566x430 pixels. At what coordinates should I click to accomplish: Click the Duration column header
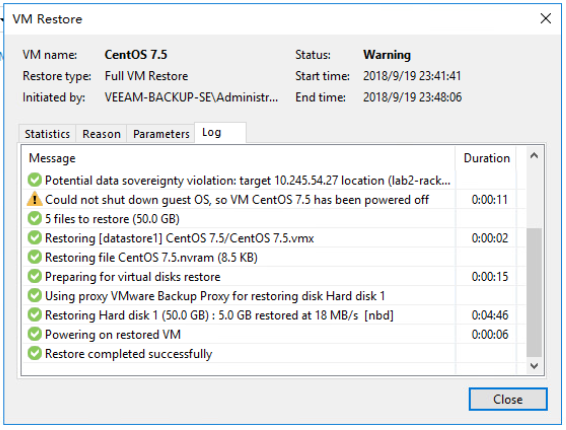point(486,158)
